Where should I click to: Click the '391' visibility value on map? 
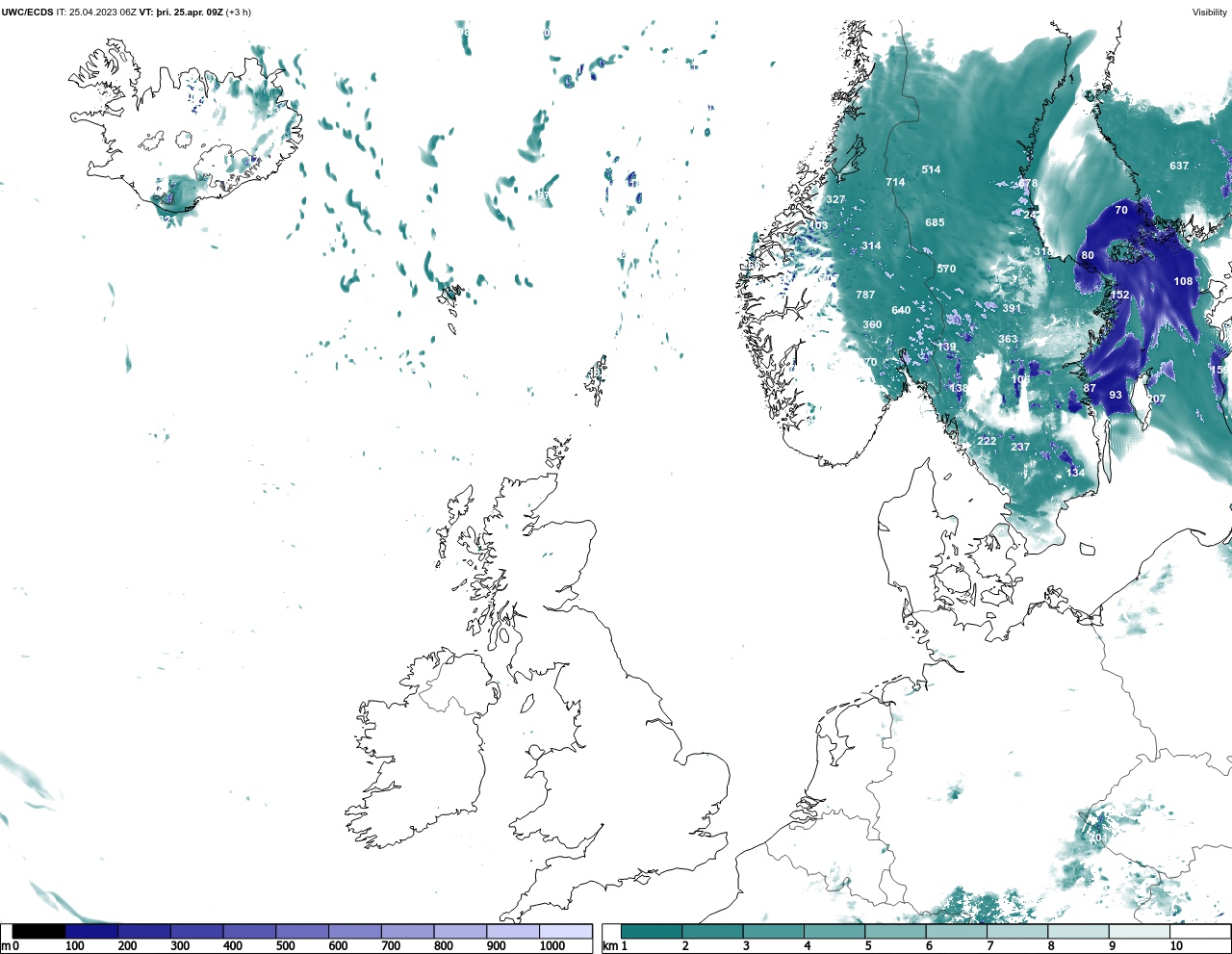click(1012, 308)
